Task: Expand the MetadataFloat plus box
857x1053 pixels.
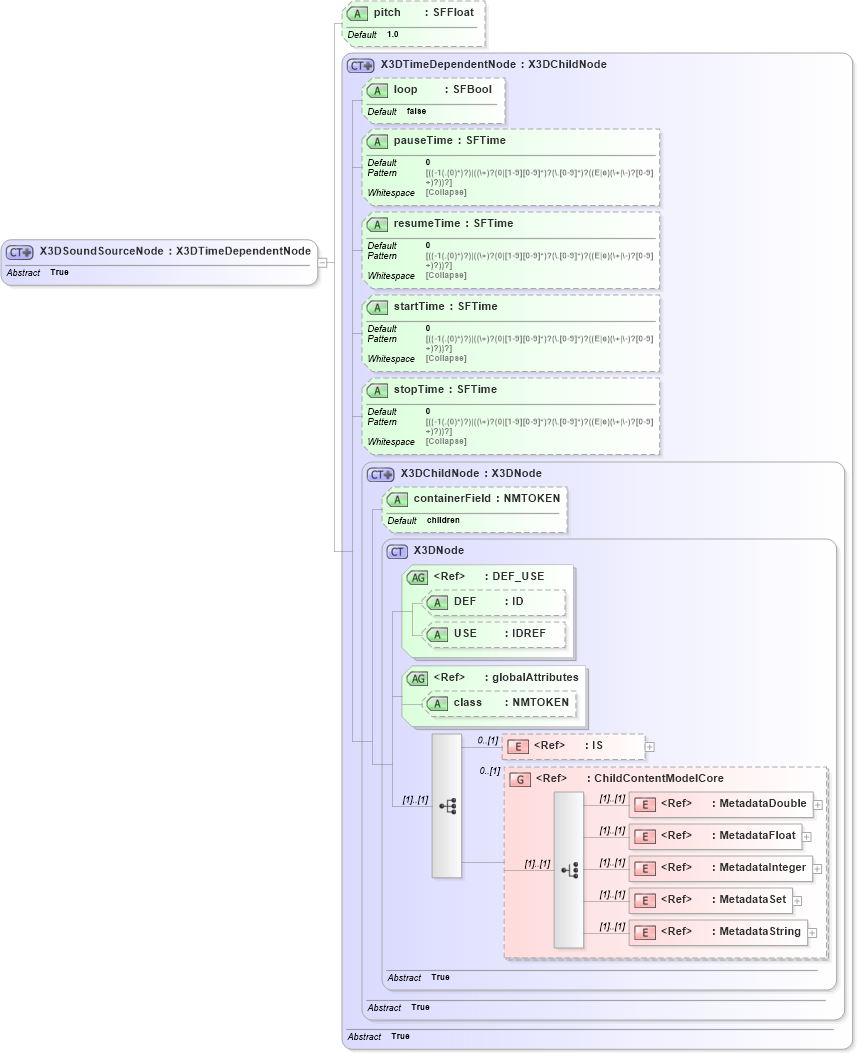Action: pyautogui.click(x=807, y=837)
